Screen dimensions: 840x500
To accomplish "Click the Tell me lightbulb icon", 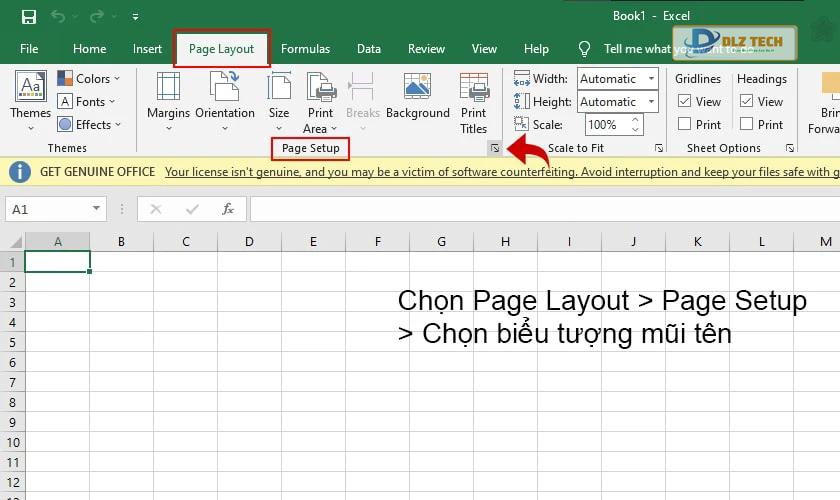I will coord(584,49).
